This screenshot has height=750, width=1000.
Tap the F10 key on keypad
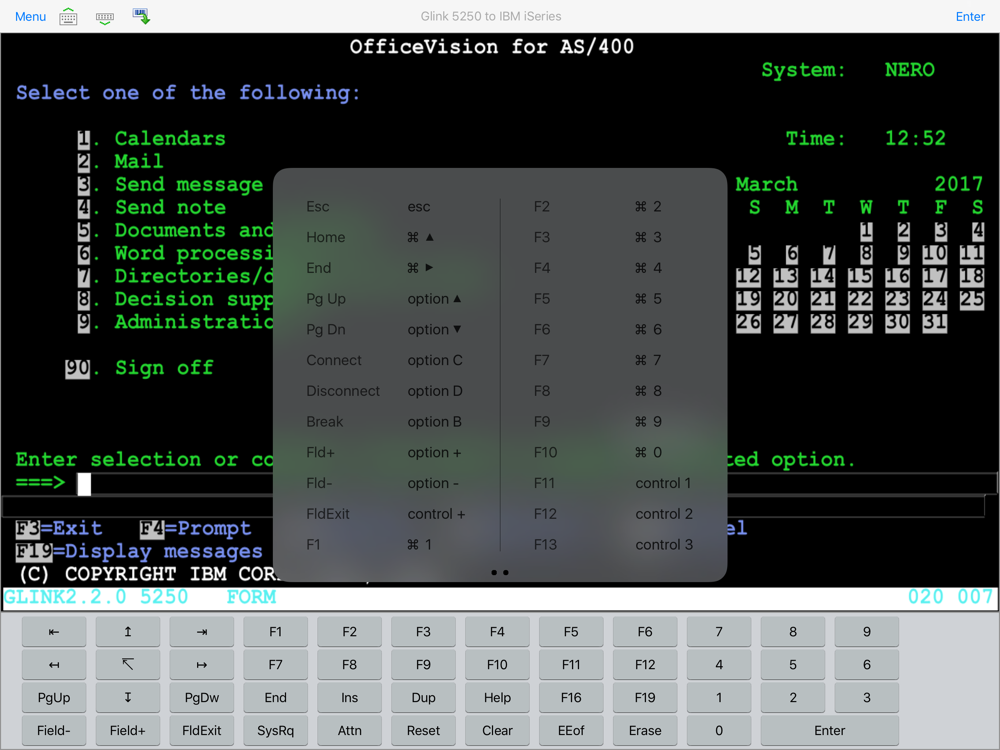pyautogui.click(x=497, y=665)
